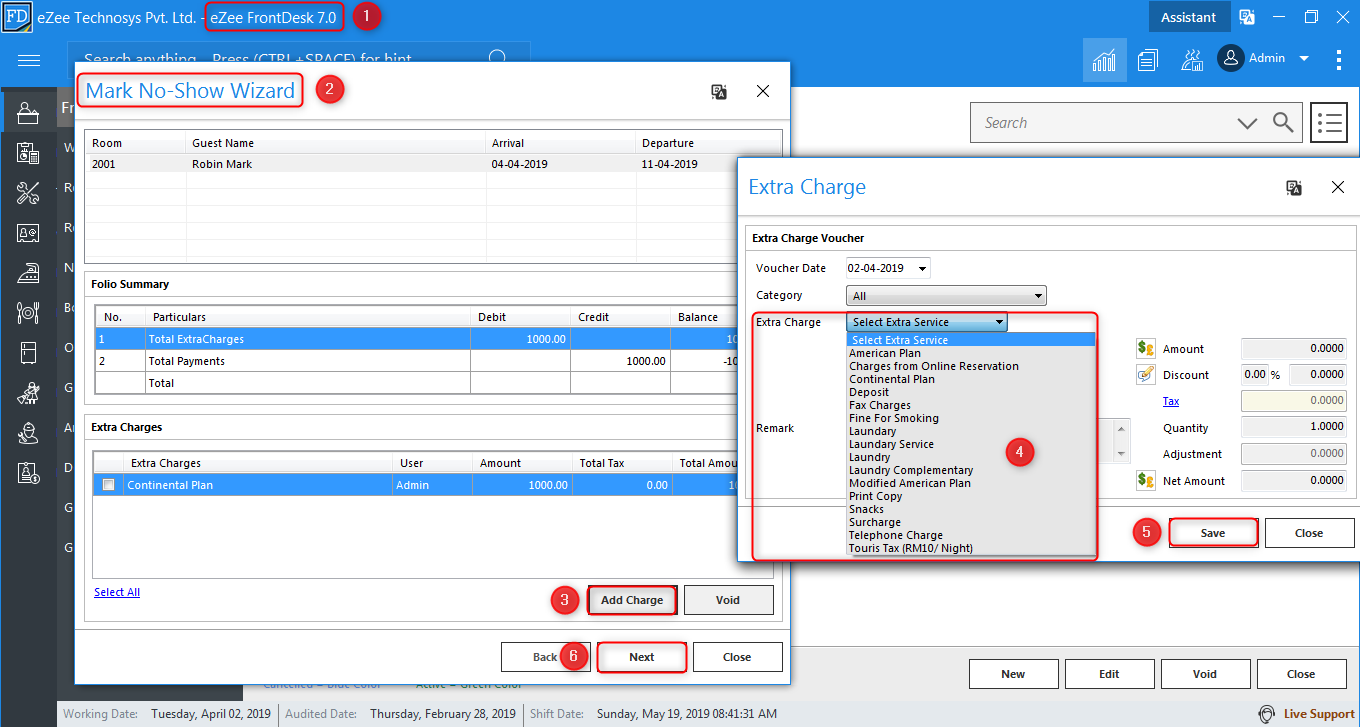Click translate icon in Extra Charge dialog header
This screenshot has width=1360, height=727.
[1294, 187]
